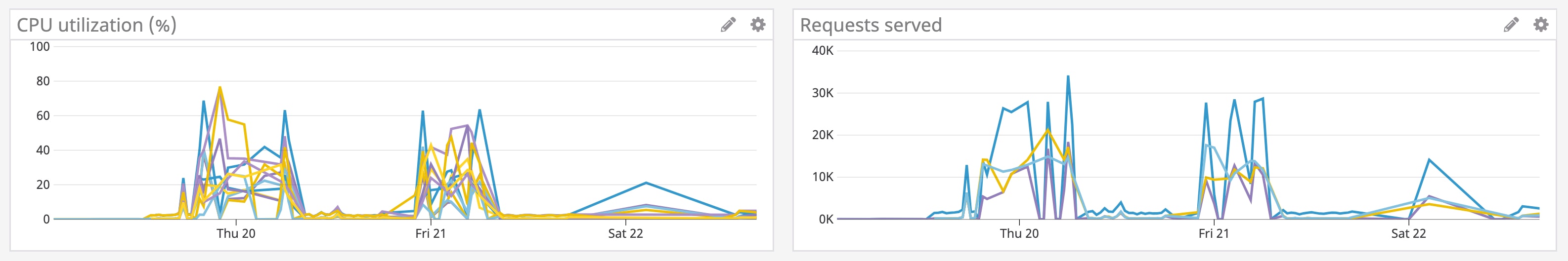Select the Requests served panel title
Viewport: 1568px width, 261px height.
[x=871, y=25]
